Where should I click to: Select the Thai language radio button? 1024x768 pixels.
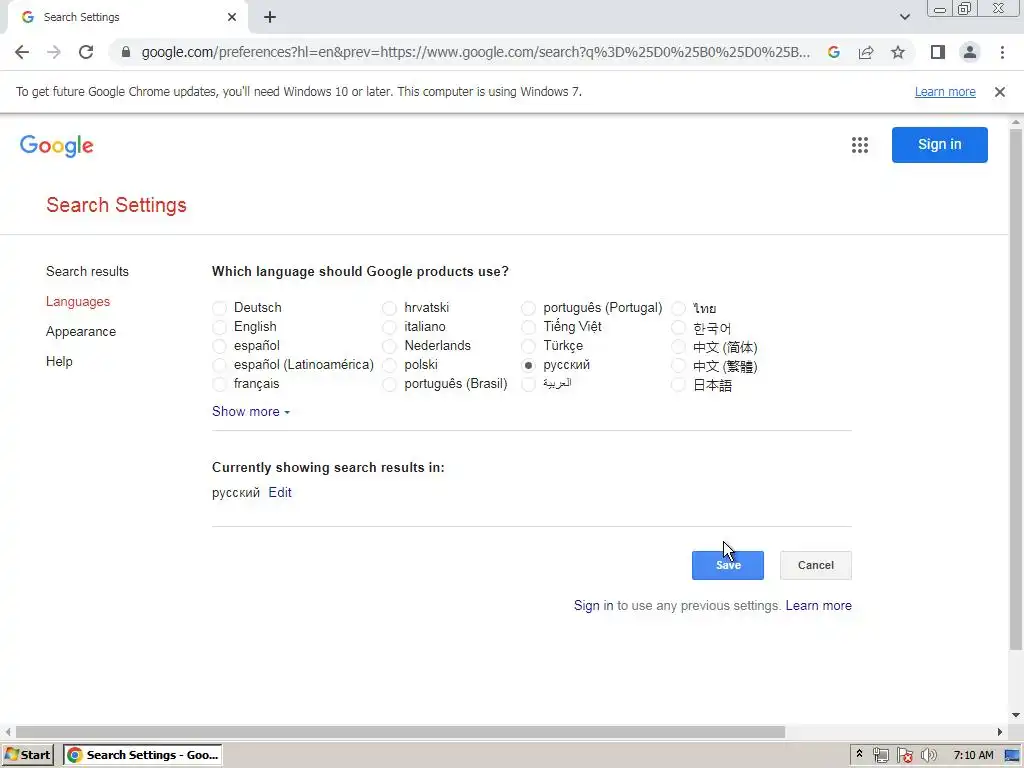click(679, 308)
